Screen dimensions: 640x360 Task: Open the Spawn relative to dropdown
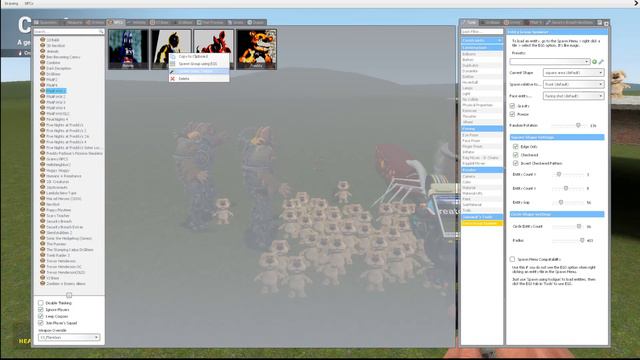[573, 84]
